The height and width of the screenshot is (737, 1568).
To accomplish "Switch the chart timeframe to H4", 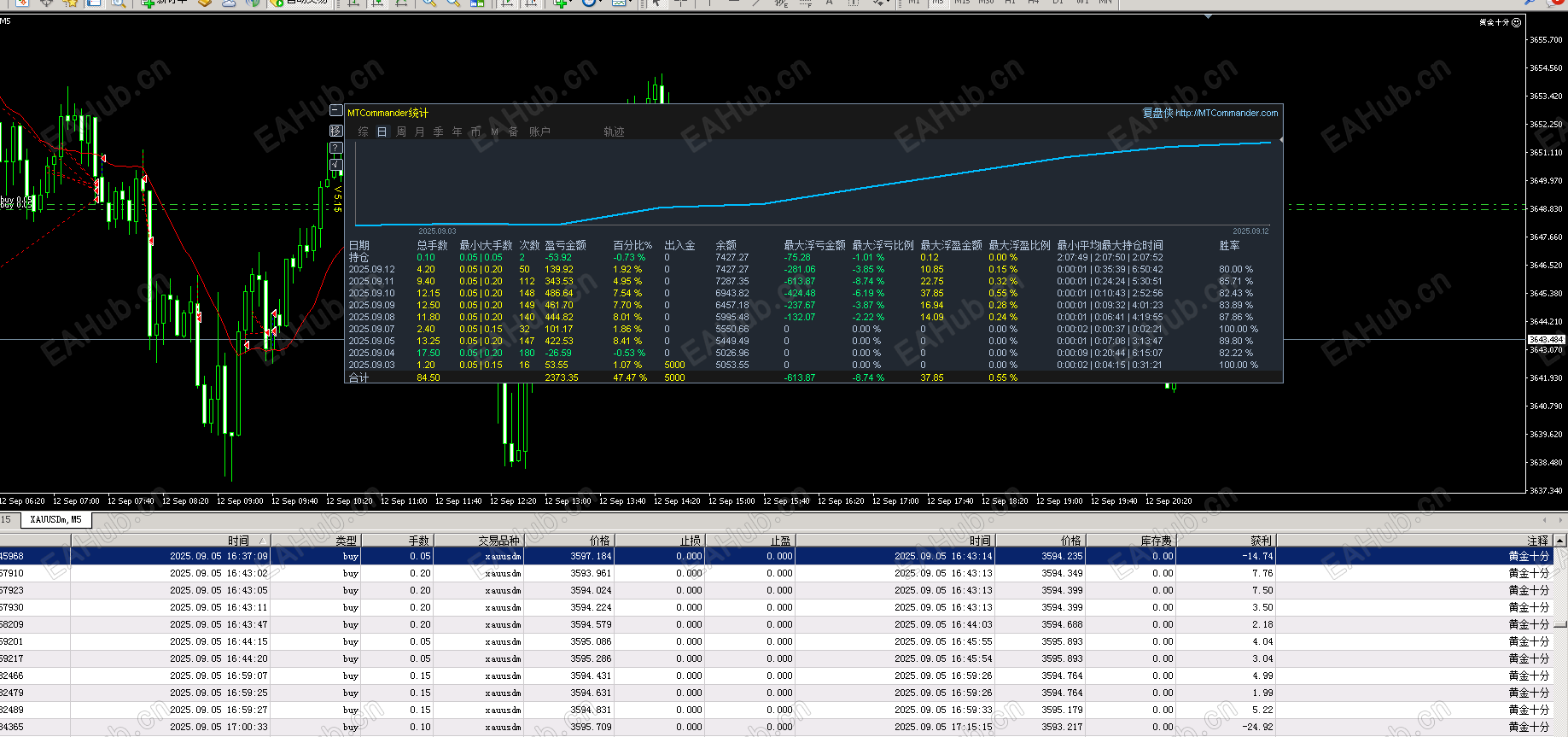I will point(1034,3).
